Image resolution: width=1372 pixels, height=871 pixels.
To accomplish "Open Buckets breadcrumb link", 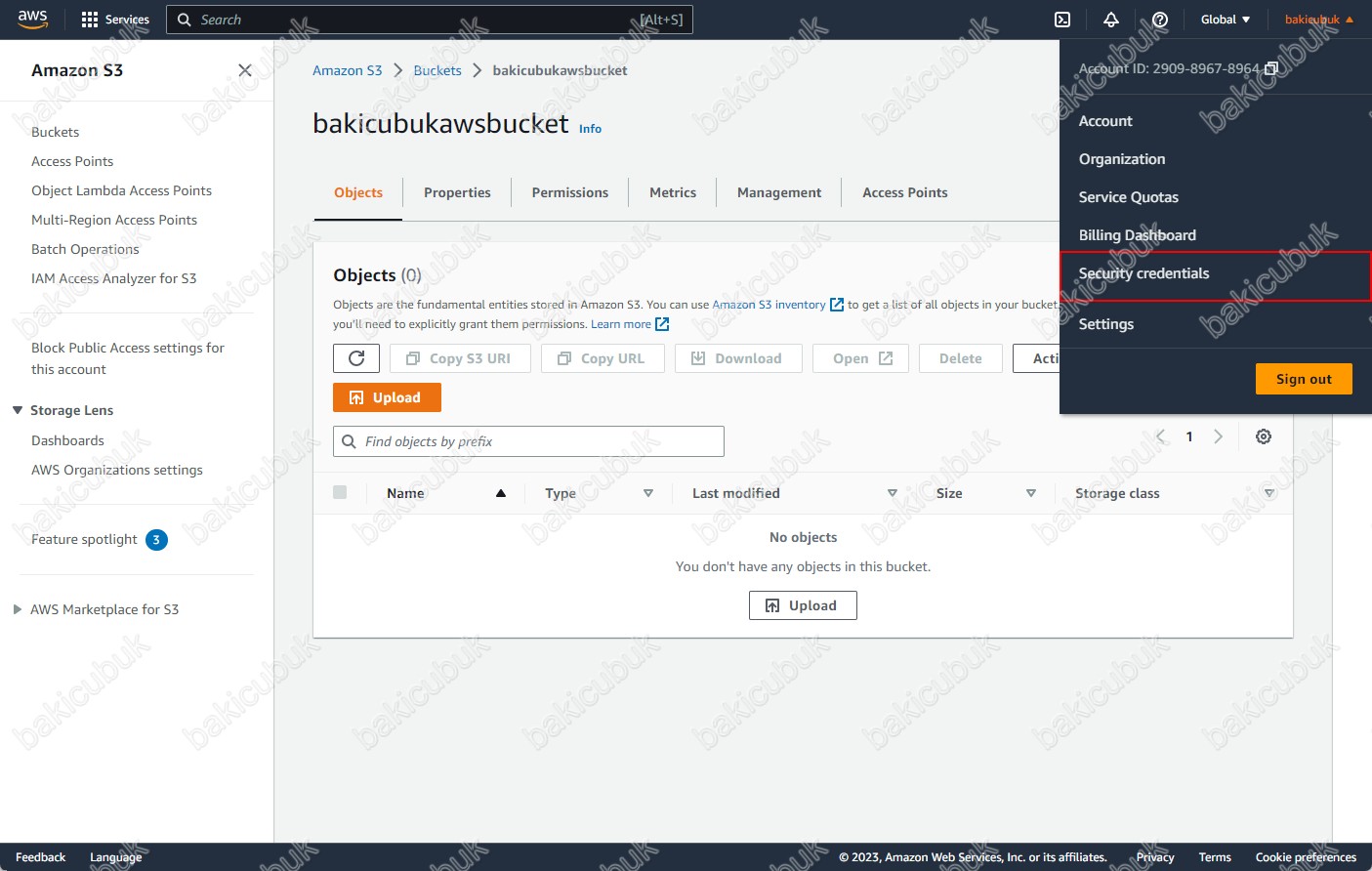I will click(437, 70).
